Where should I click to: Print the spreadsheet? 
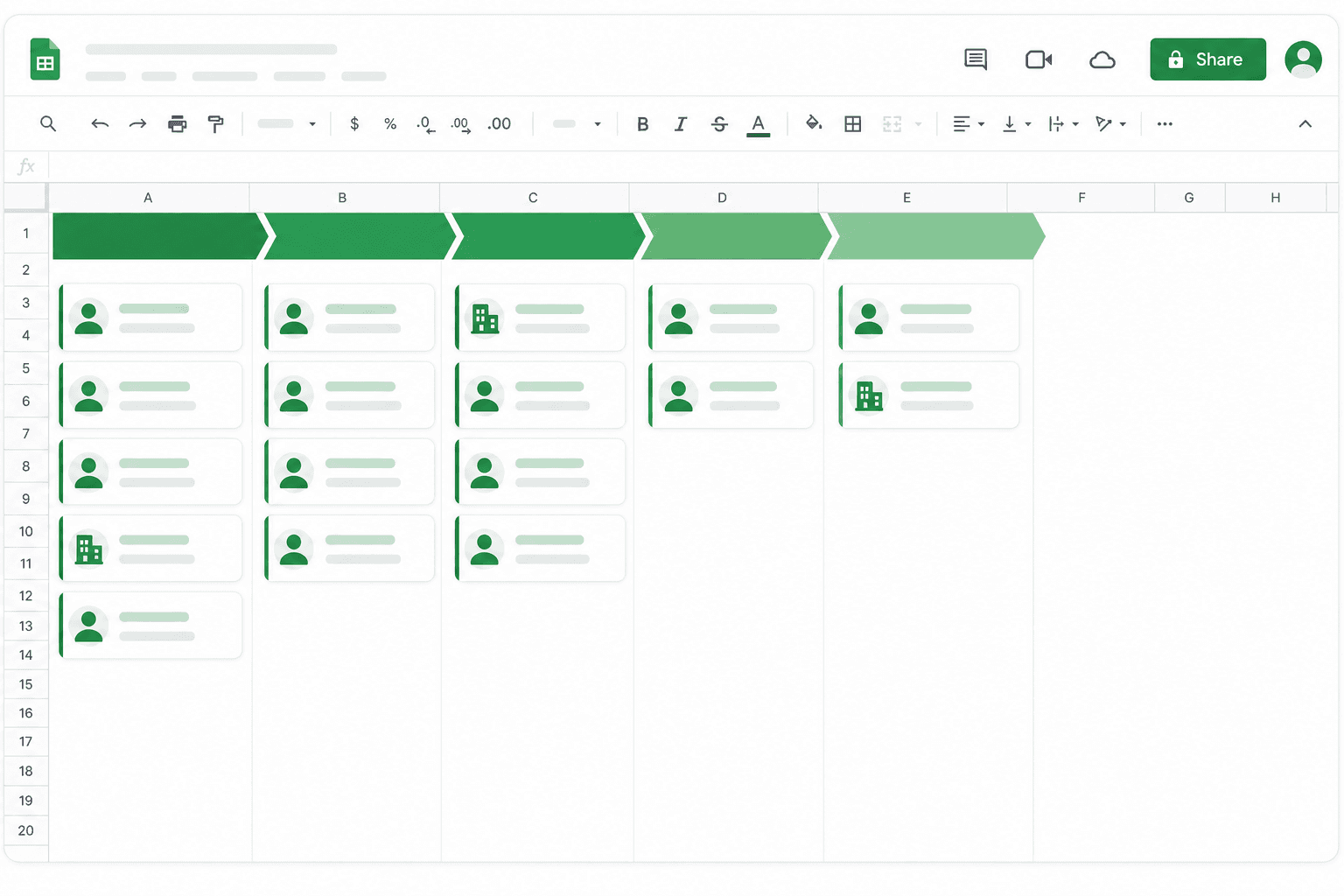[x=178, y=124]
